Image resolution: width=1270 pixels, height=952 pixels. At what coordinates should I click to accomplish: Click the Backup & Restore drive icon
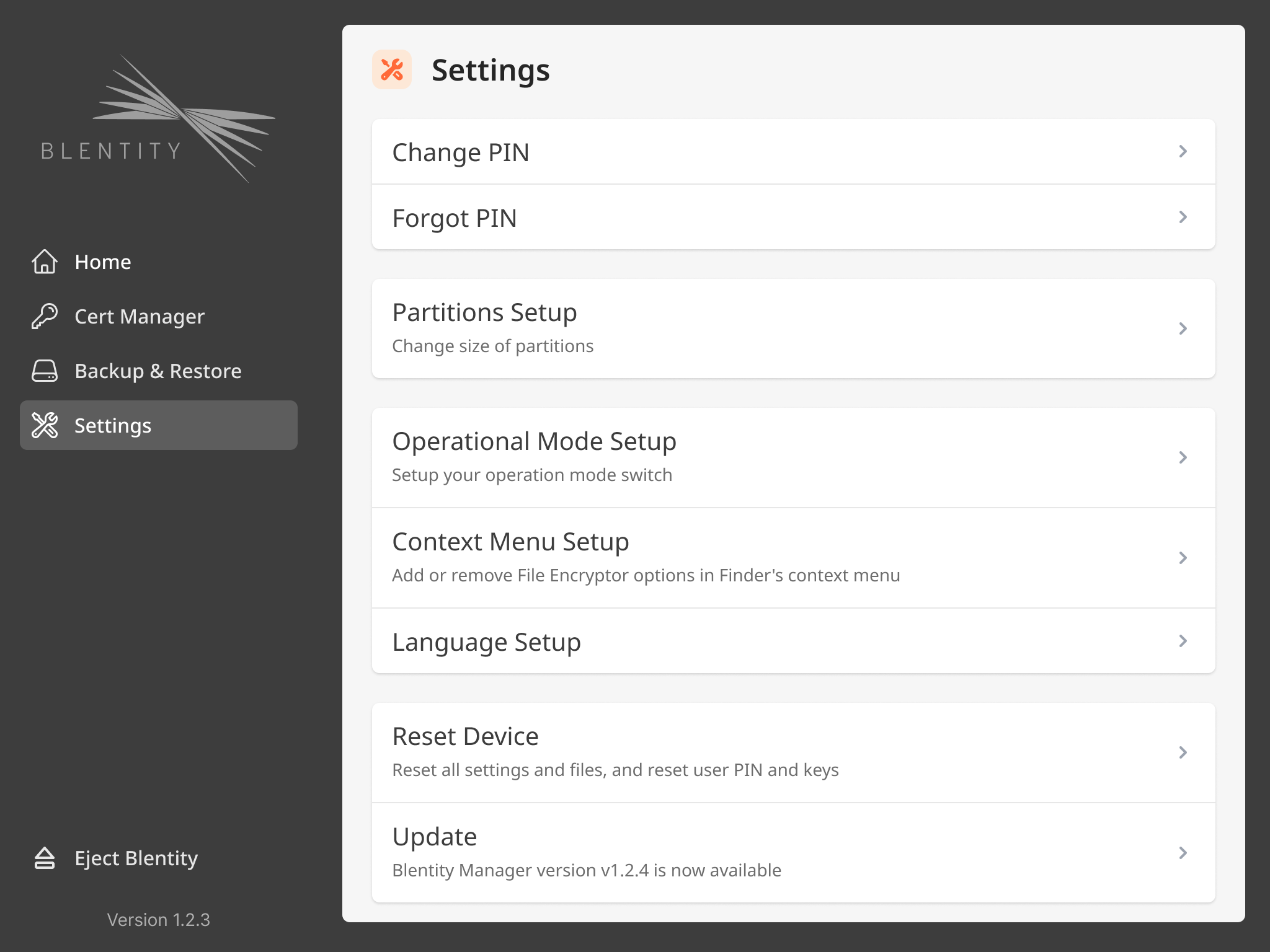pos(44,371)
